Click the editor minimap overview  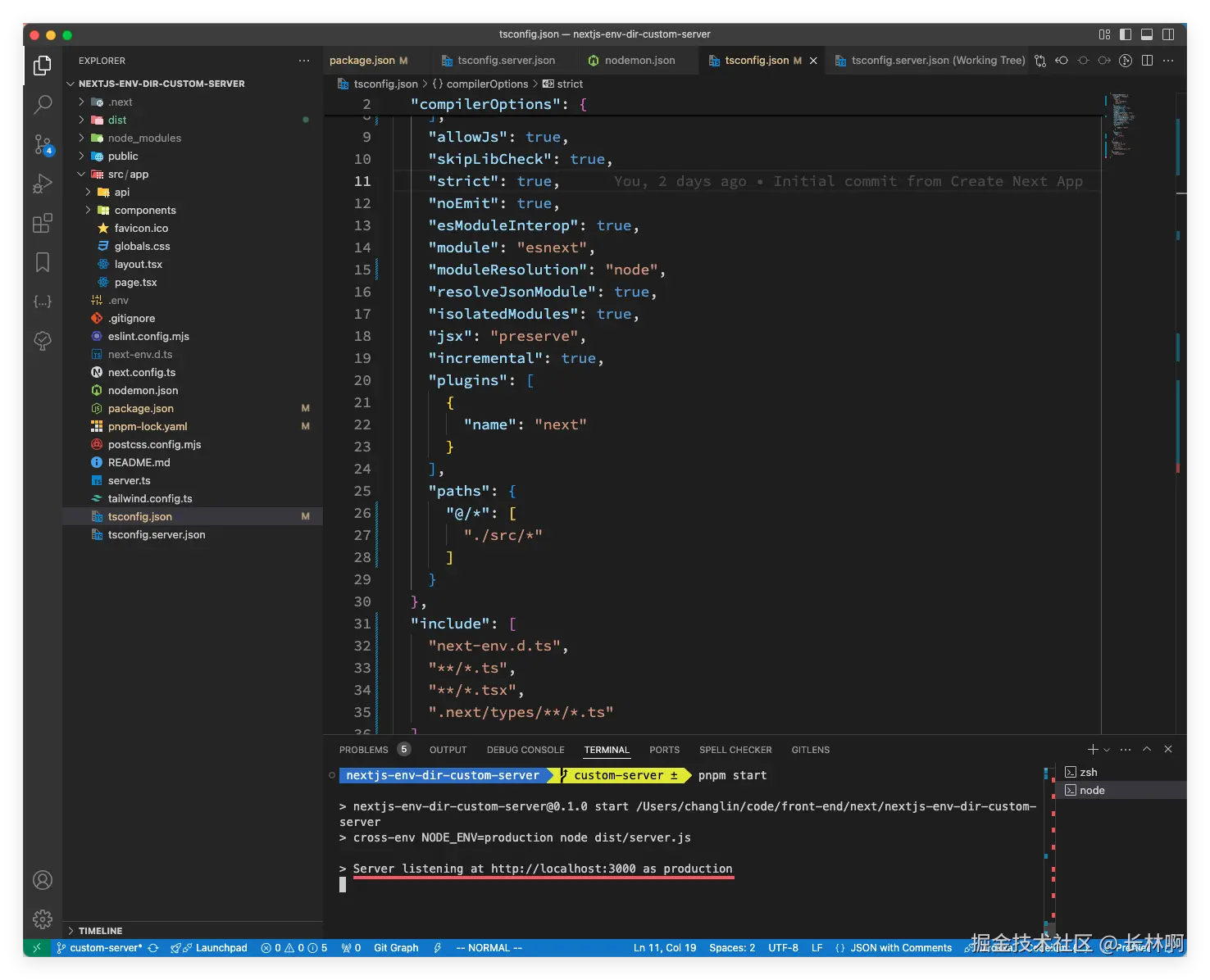1121,125
